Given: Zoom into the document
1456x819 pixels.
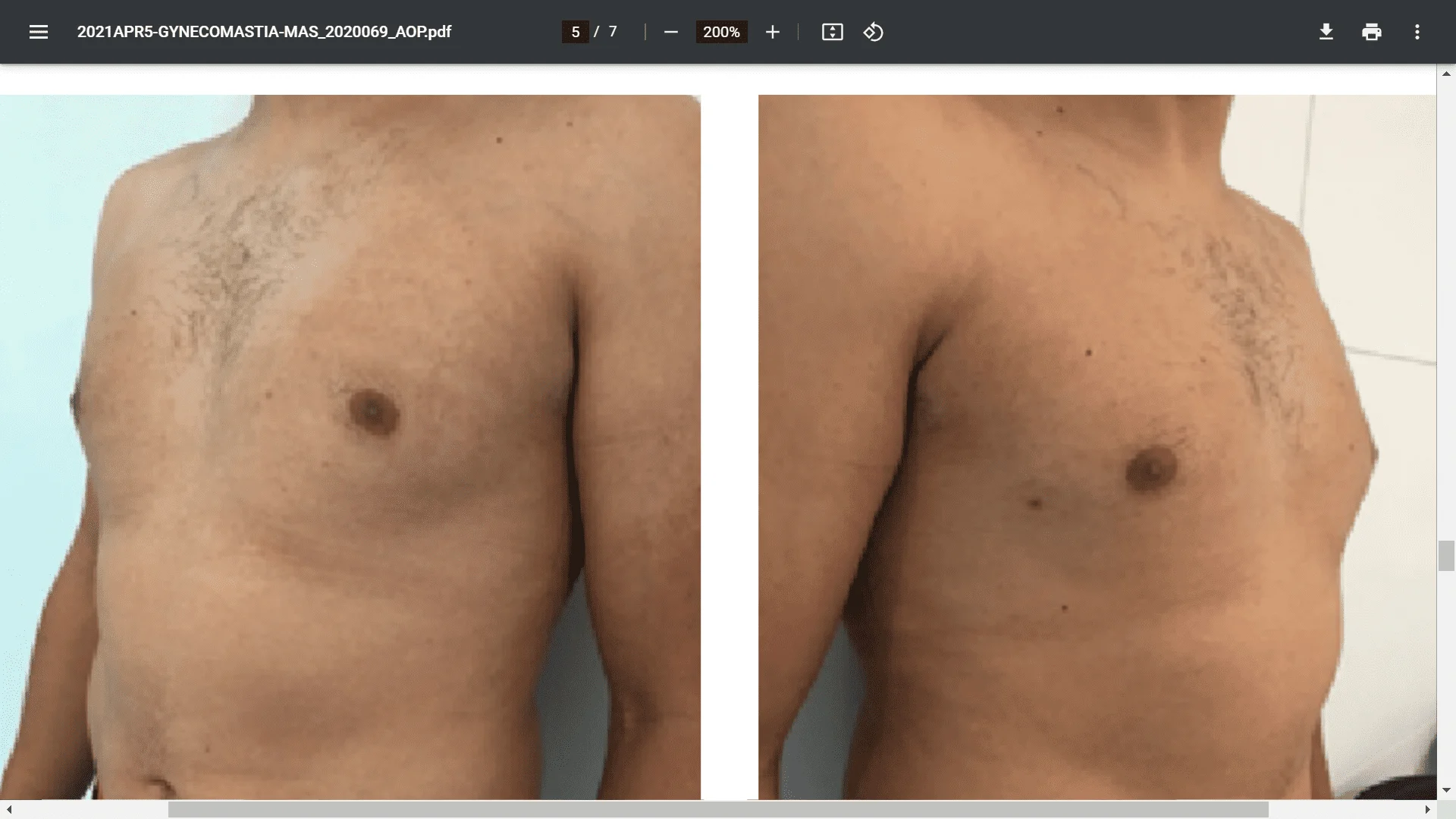Looking at the screenshot, I should point(772,32).
